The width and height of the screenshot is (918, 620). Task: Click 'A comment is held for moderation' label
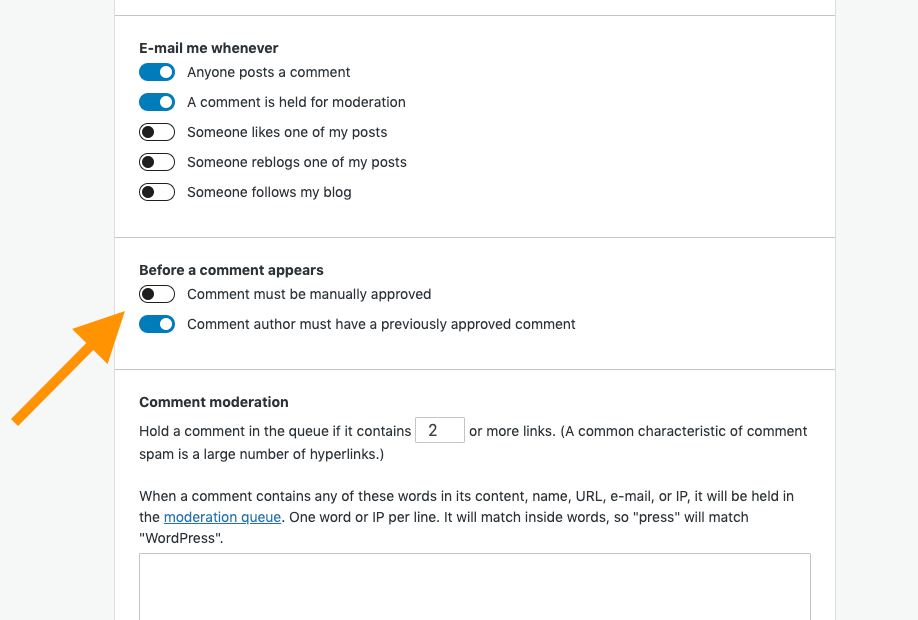[x=296, y=102]
